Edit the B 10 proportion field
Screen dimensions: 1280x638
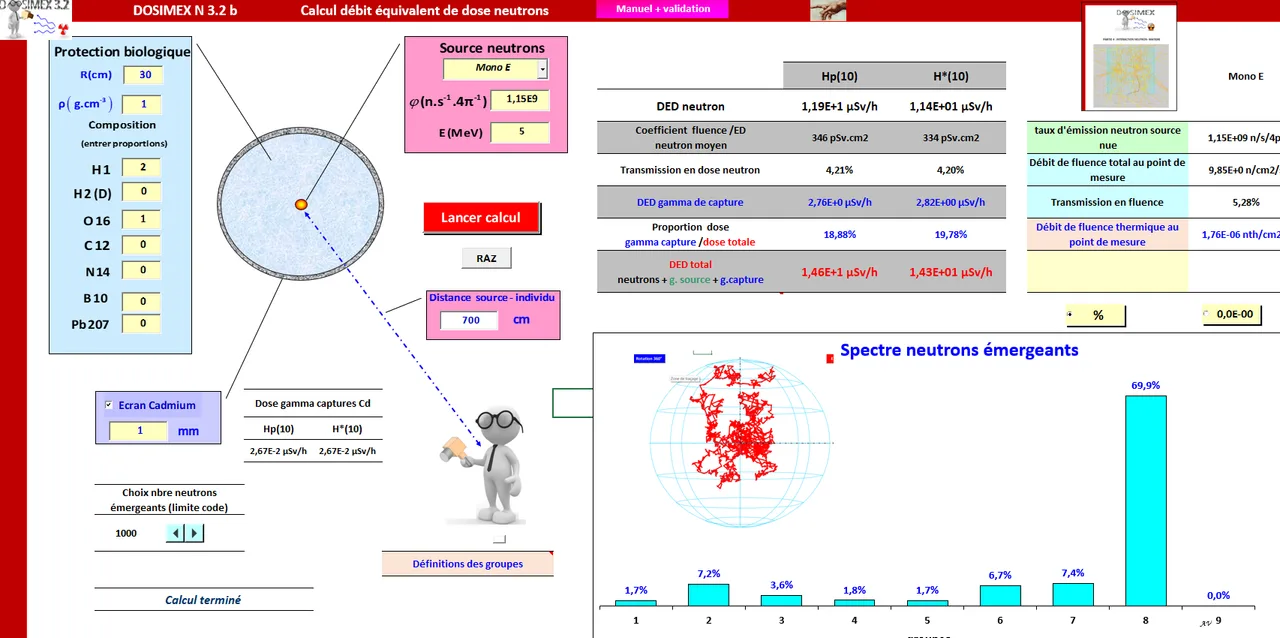(x=143, y=301)
